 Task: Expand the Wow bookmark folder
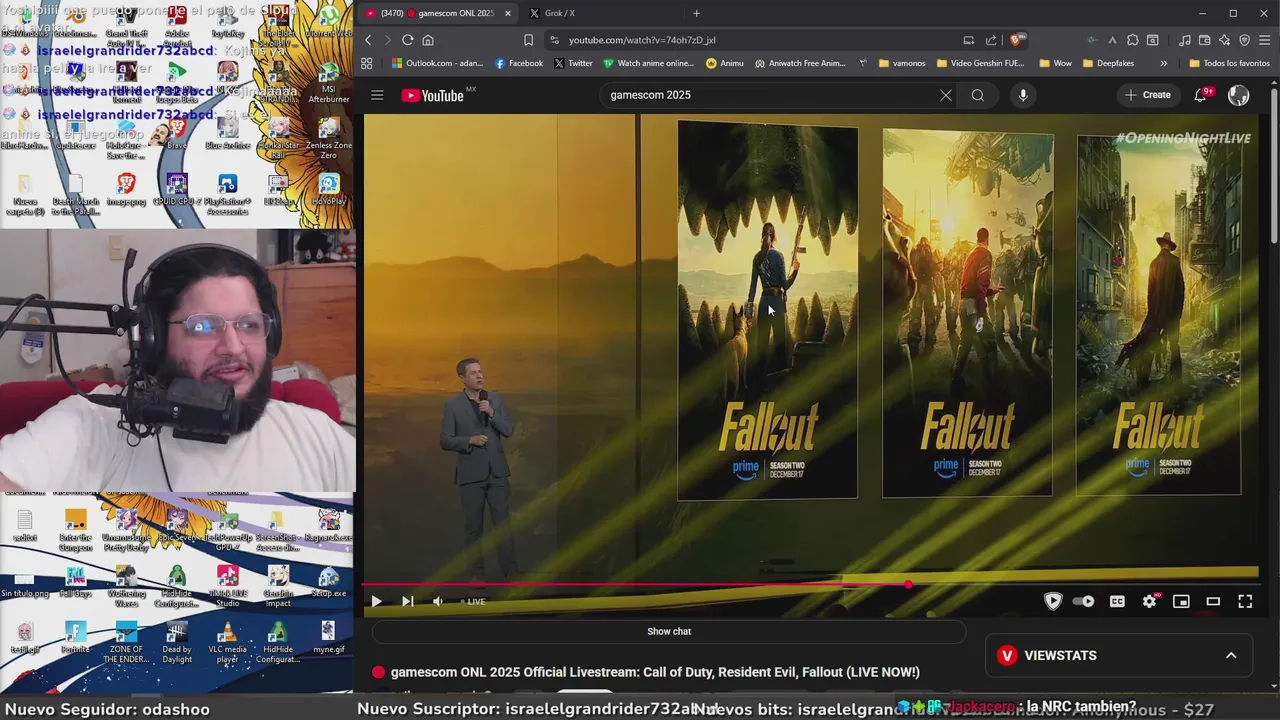click(1055, 63)
